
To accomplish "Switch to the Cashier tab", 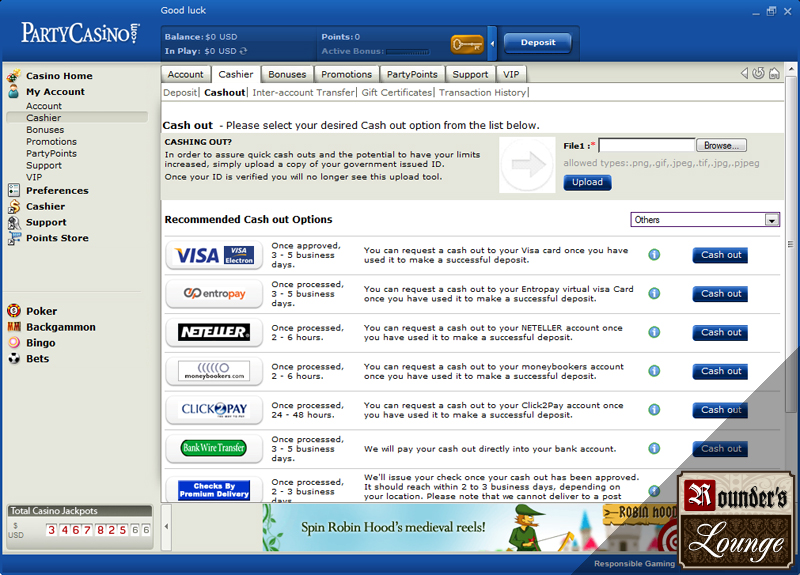I will (236, 74).
